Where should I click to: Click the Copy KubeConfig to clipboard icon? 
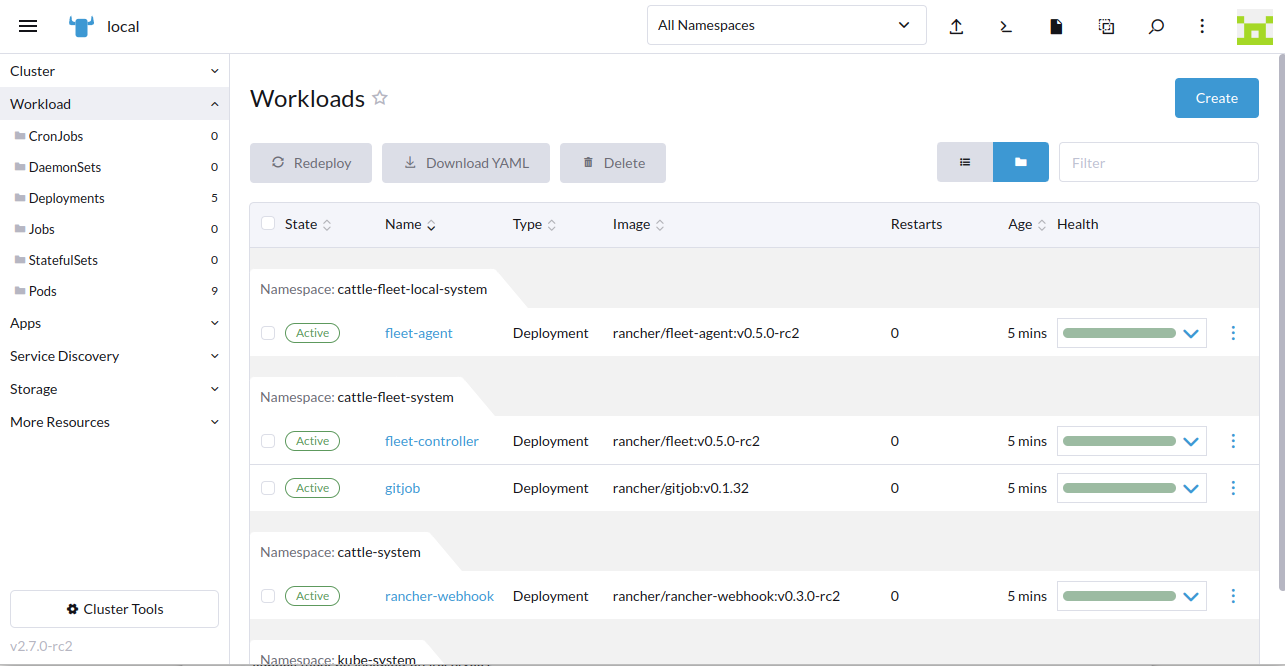coord(1106,27)
